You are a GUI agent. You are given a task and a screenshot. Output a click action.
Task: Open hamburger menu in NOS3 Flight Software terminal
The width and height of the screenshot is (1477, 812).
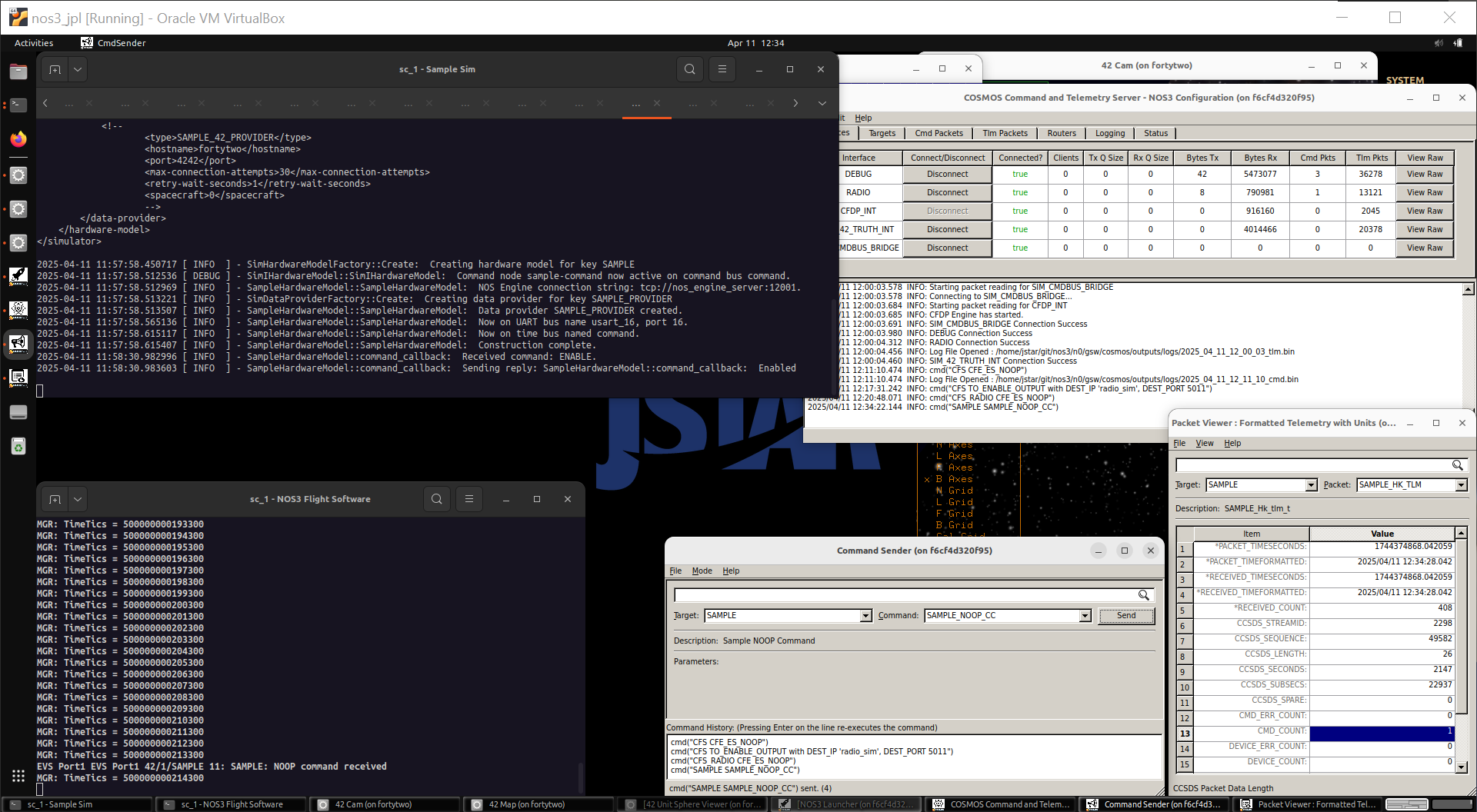468,499
